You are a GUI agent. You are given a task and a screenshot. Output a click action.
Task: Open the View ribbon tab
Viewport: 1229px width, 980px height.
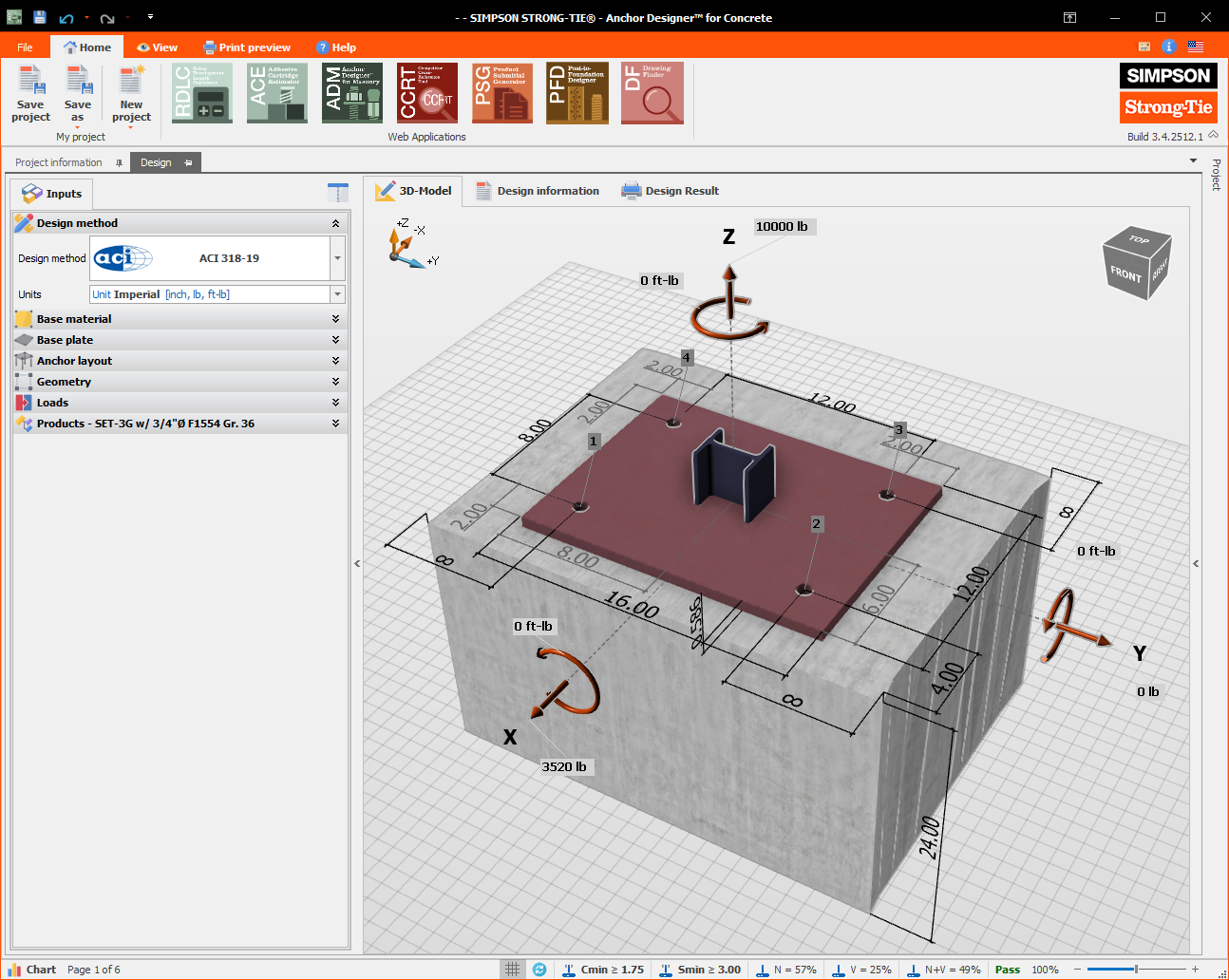click(157, 47)
